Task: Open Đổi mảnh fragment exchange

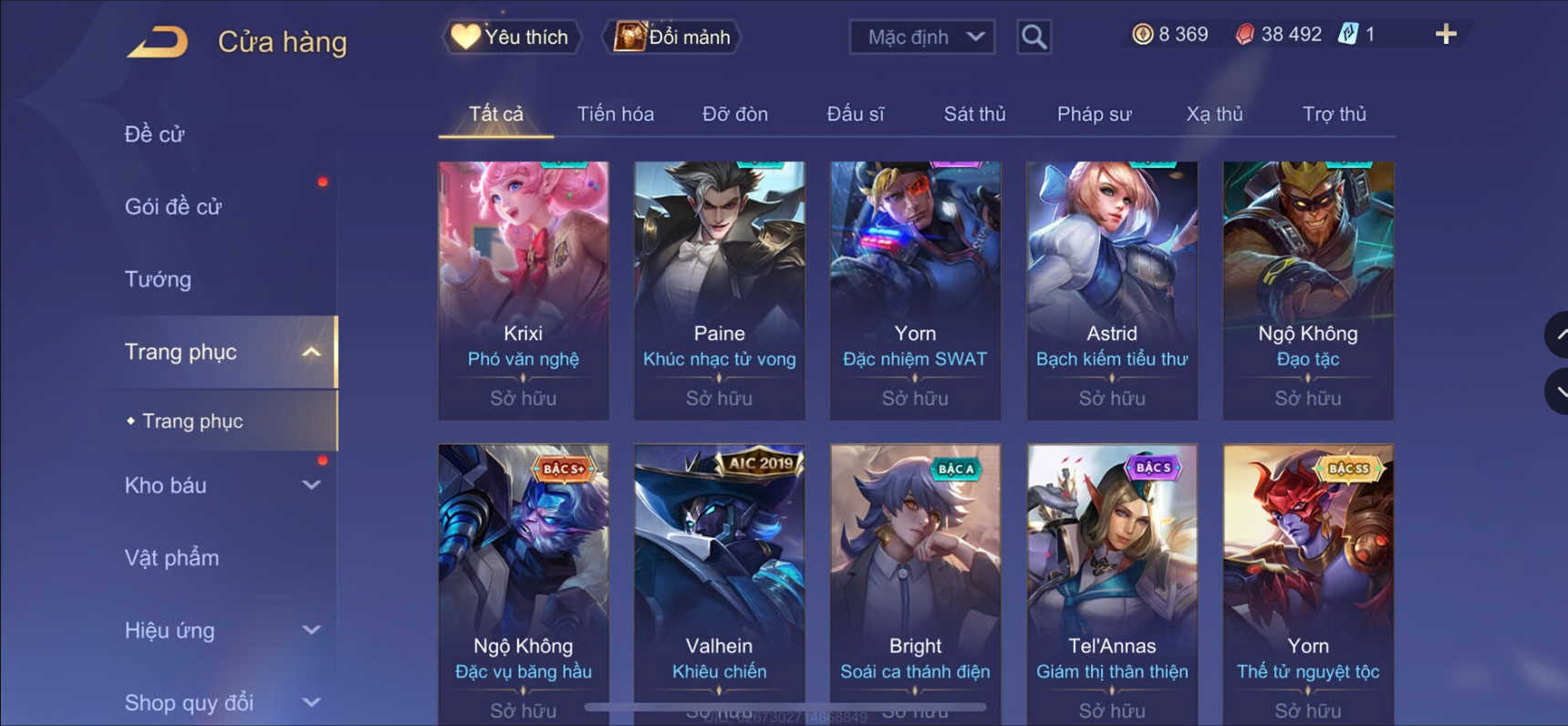Action: [x=672, y=37]
